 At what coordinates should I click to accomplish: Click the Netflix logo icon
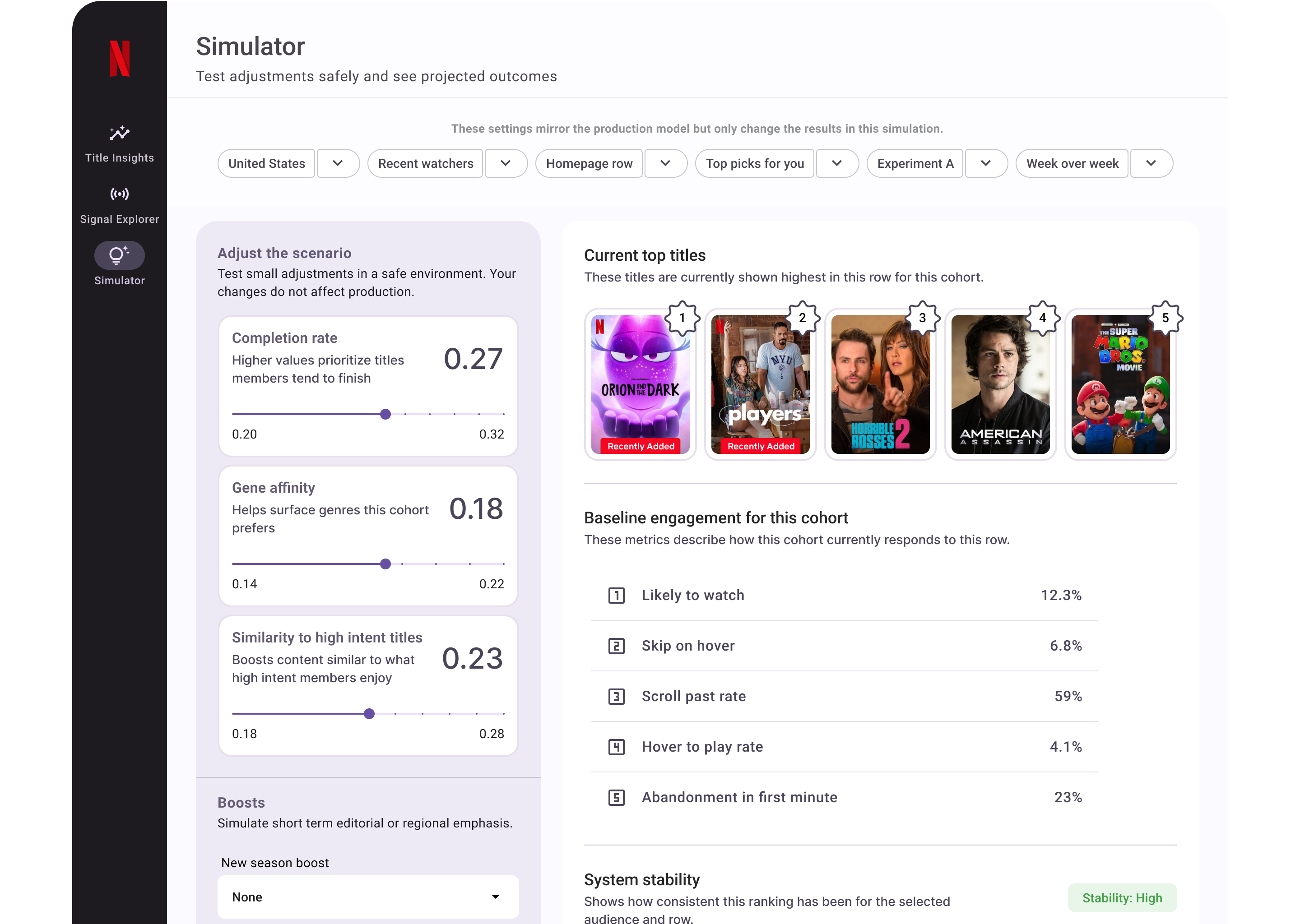point(120,58)
